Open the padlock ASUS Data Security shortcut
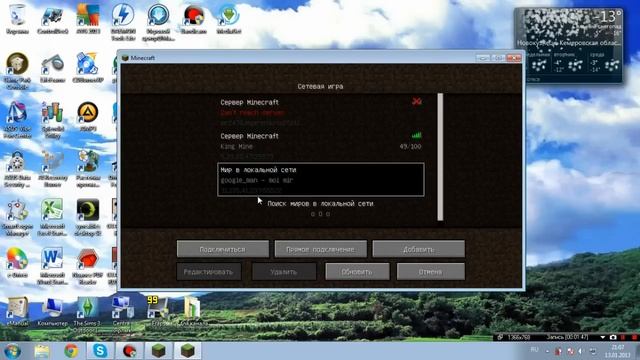Viewport: 640px width, 360px height. [17, 169]
